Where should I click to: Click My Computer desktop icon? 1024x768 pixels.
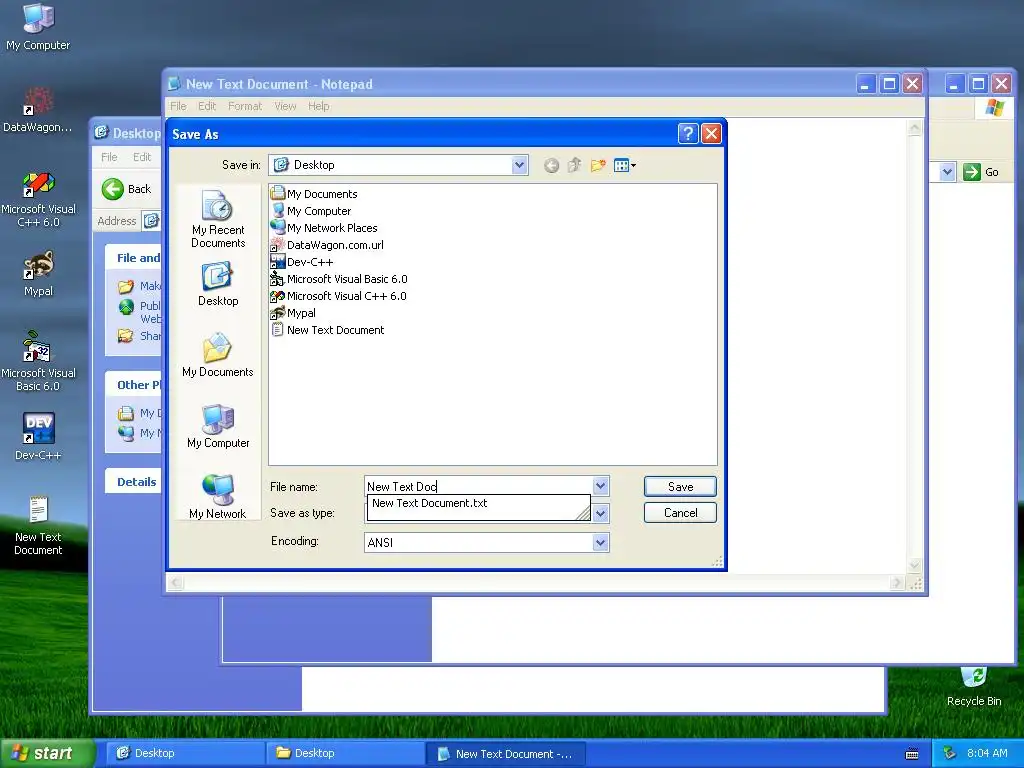[38, 27]
